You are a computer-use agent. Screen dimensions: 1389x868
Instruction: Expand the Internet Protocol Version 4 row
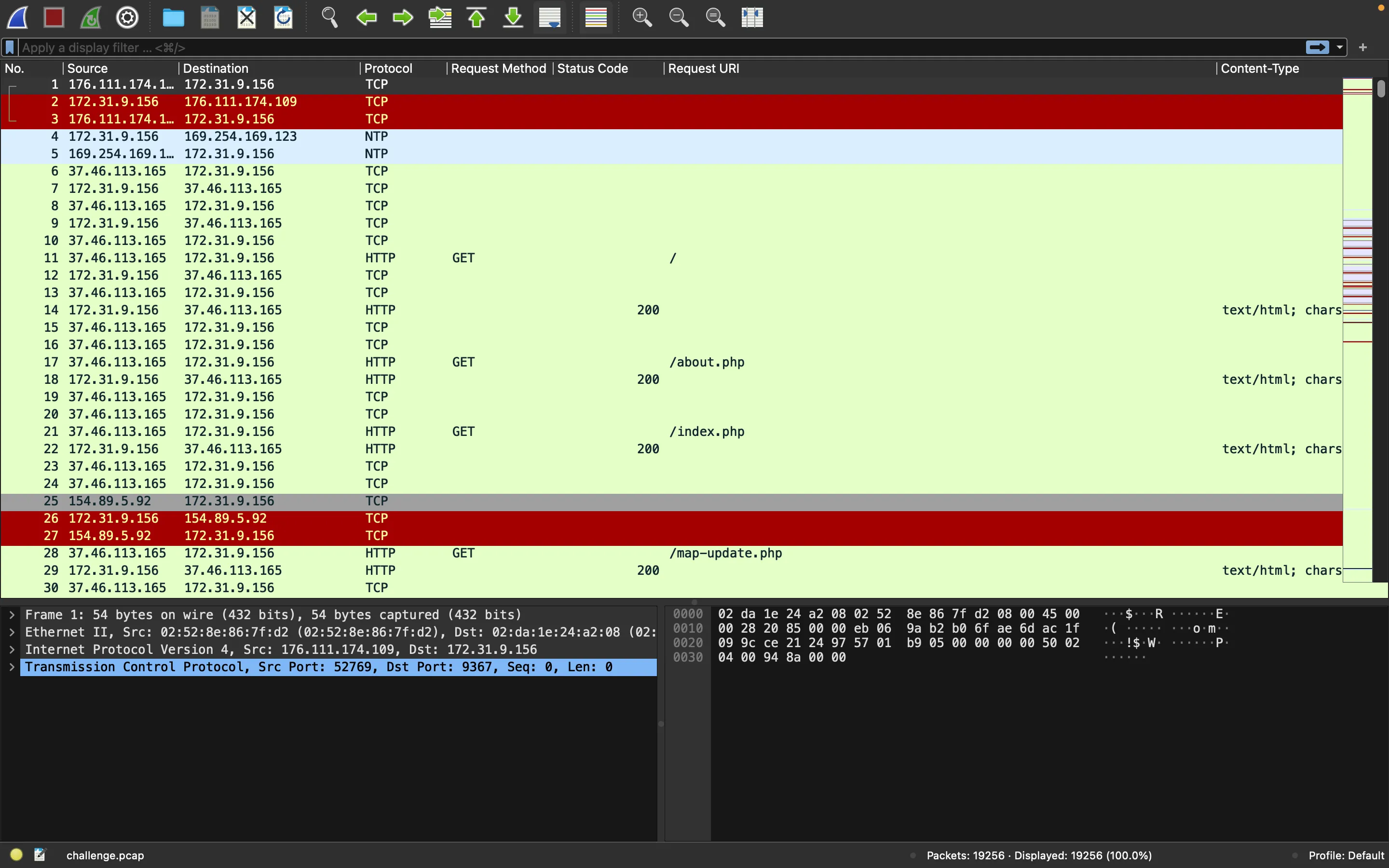pyautogui.click(x=12, y=649)
